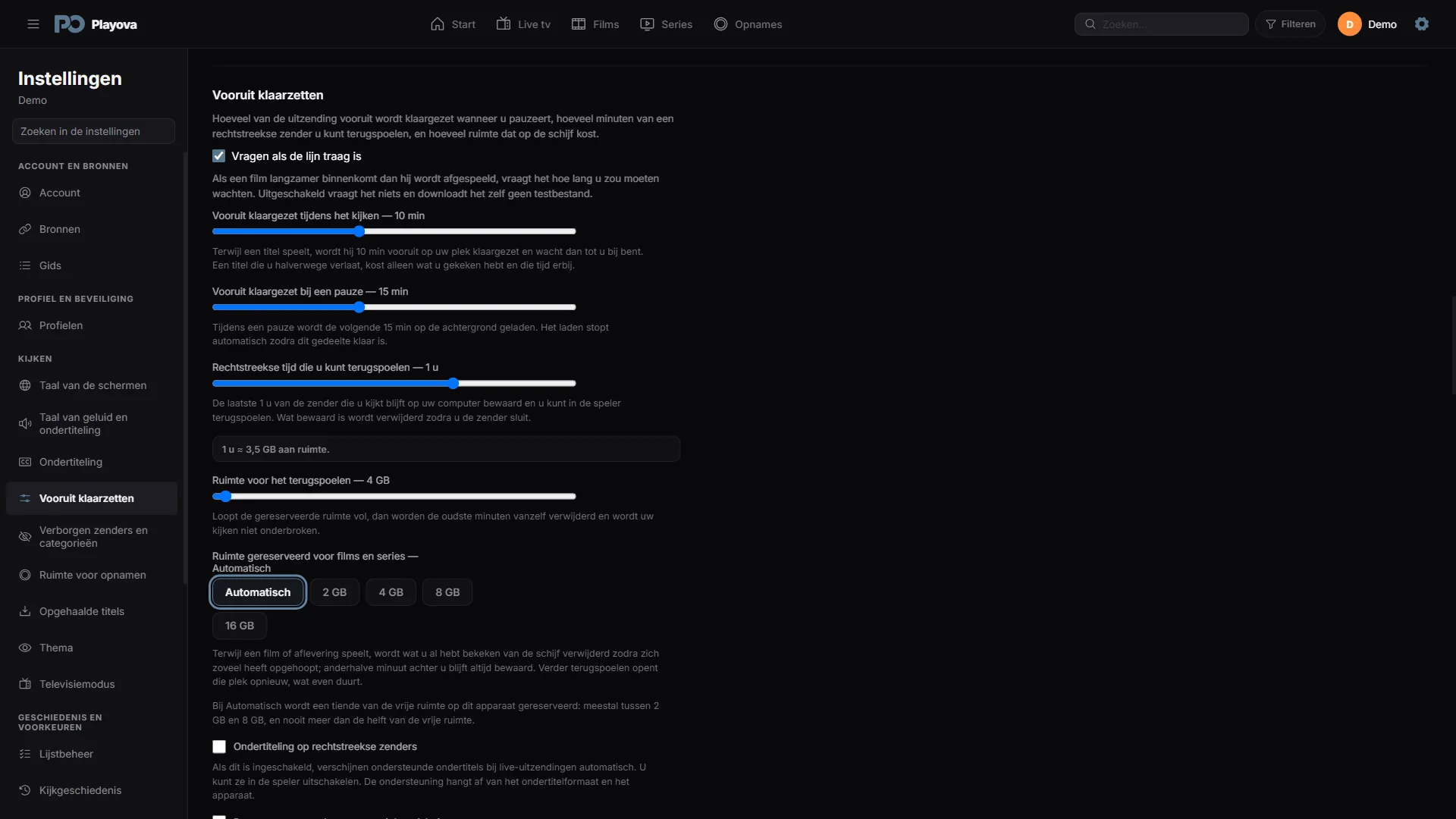This screenshot has width=1456, height=819.
Task: Select the Automatisch storage option
Action: click(x=258, y=592)
